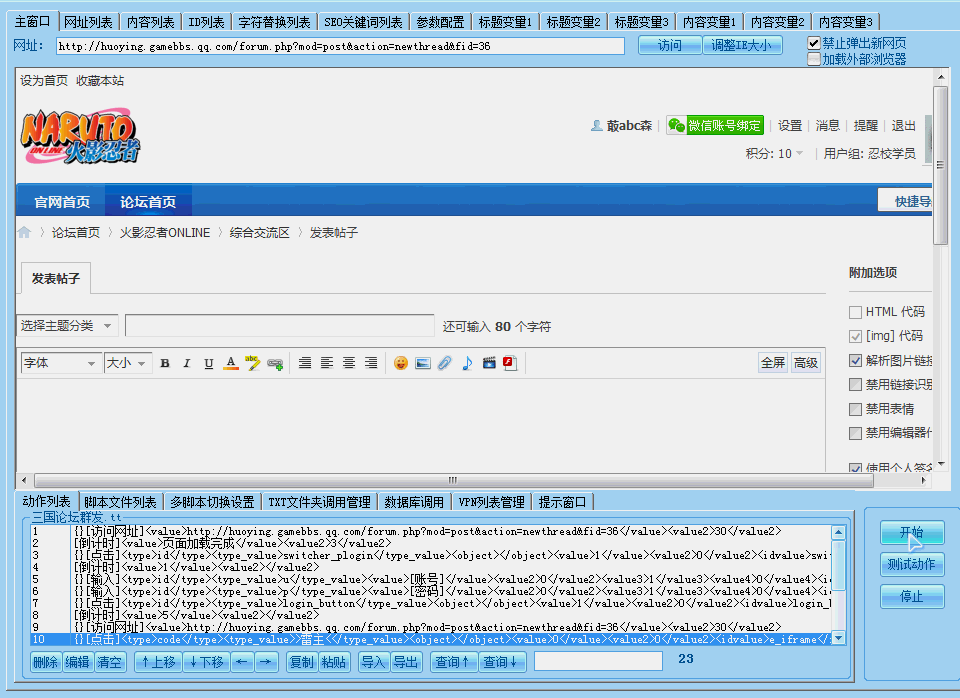Start the script with the 开始 button

(912, 532)
